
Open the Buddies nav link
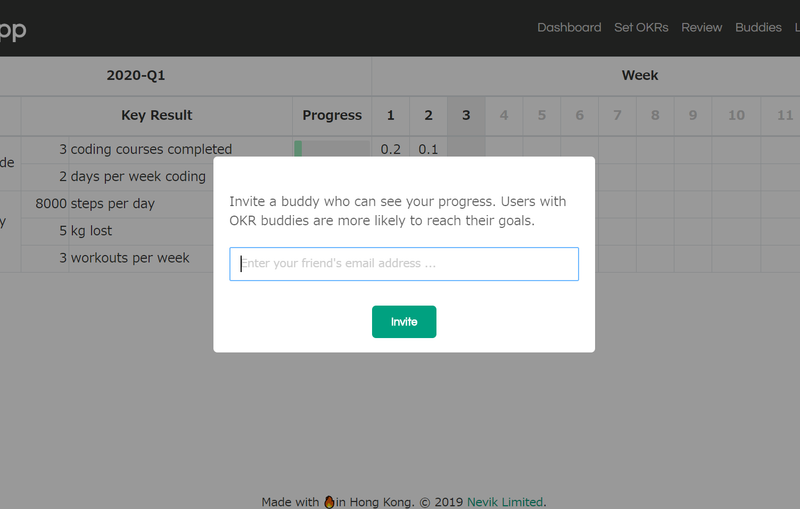pos(758,28)
